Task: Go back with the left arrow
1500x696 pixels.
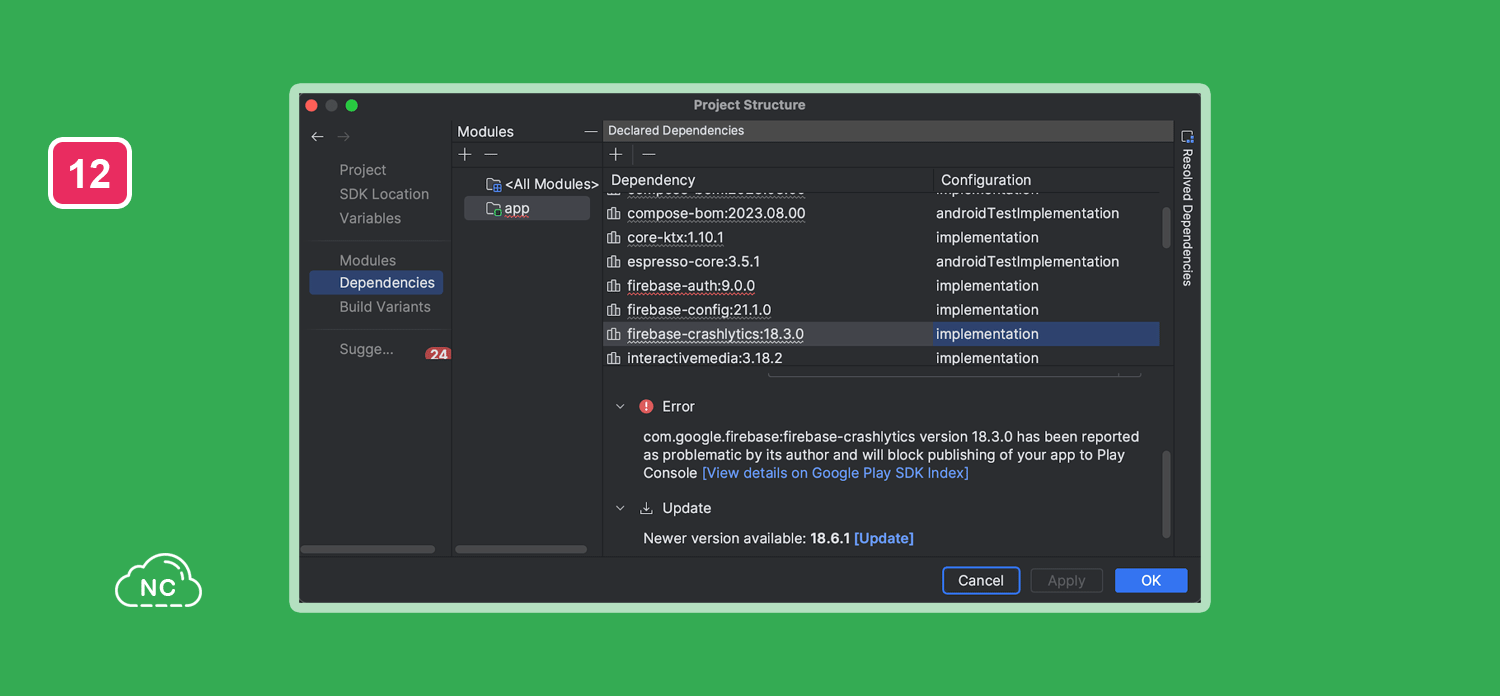Action: pos(317,136)
